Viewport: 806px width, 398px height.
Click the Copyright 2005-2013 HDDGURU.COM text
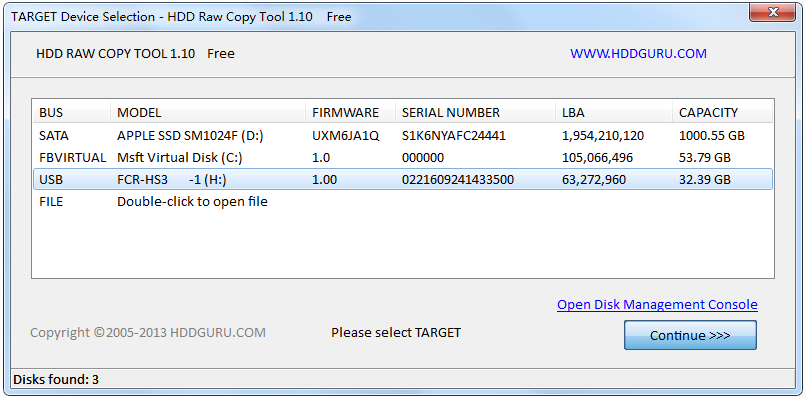[148, 333]
